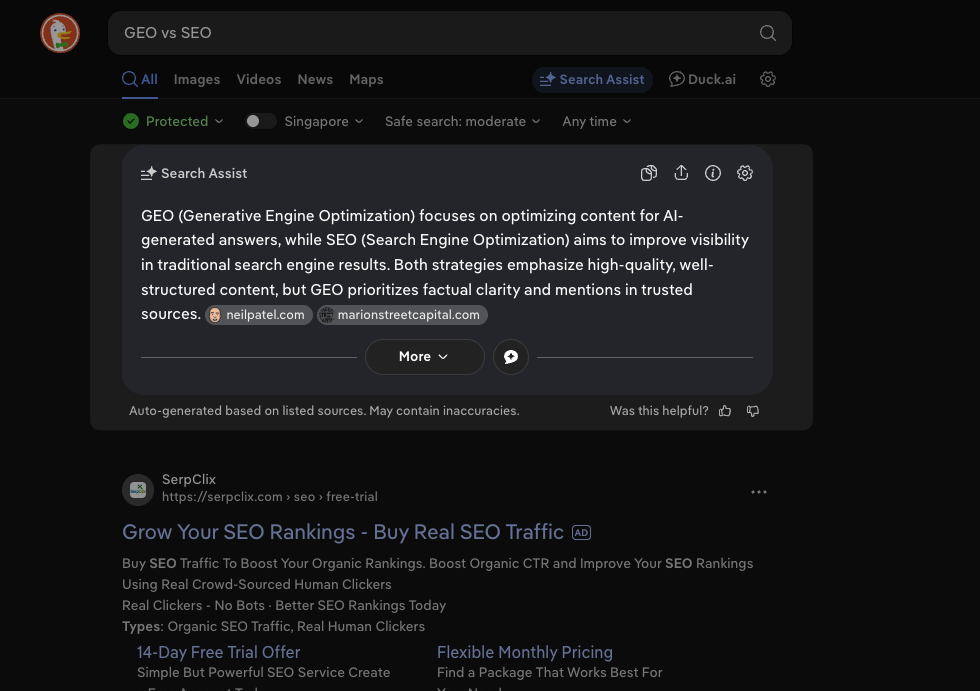Click the green Protected checkmark icon
Viewport: 980px width, 691px height.
point(131,121)
